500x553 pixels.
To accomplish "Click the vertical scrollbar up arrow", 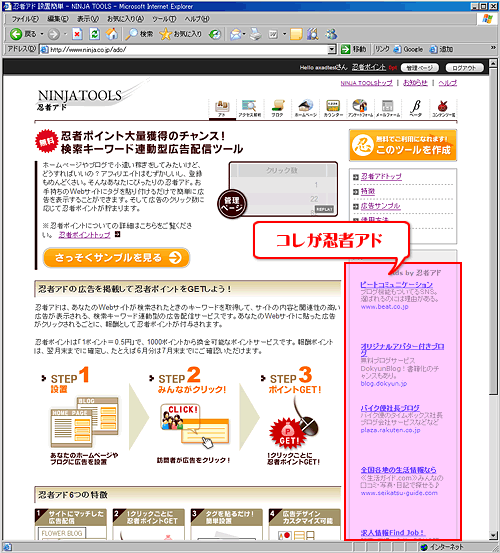I will click(494, 62).
